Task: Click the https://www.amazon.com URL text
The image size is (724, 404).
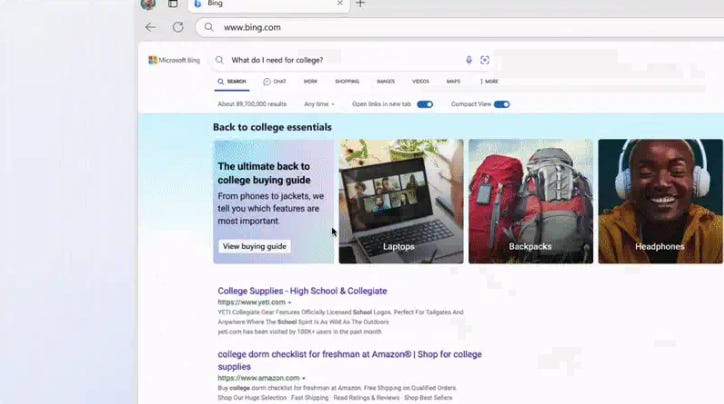Action: coord(259,378)
